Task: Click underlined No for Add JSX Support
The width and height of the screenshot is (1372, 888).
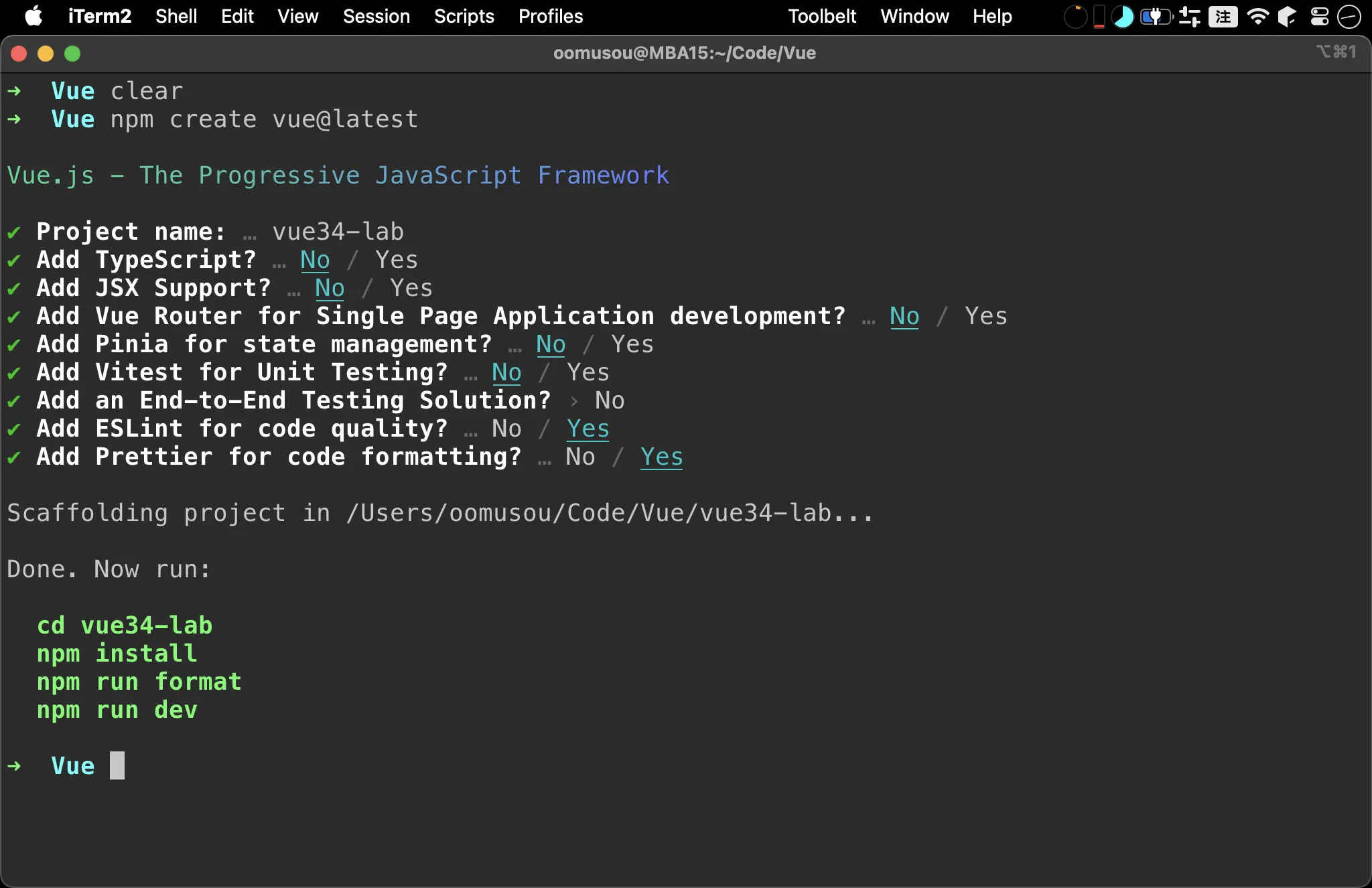Action: pos(330,288)
